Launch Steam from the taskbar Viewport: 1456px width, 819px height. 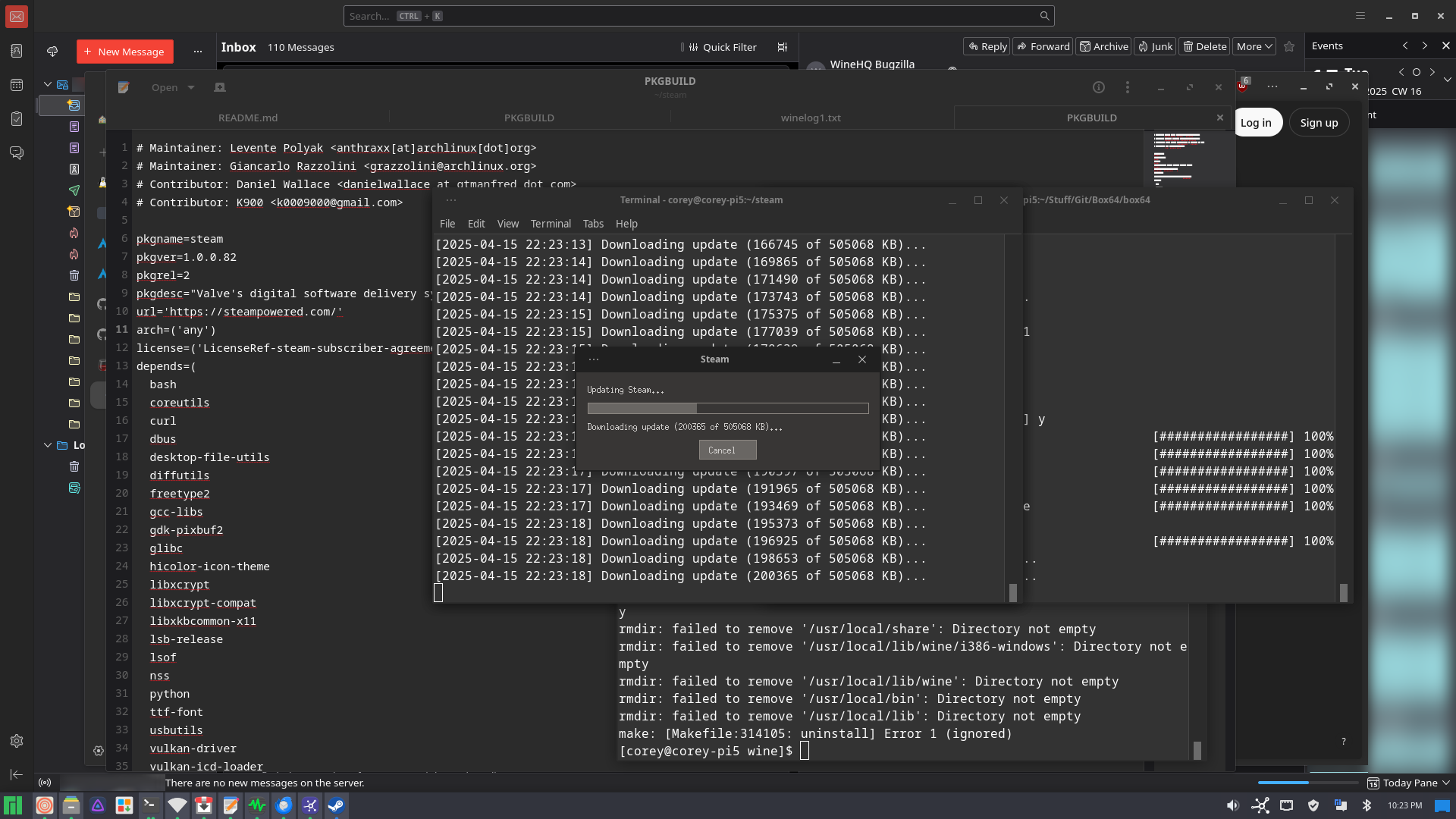click(x=336, y=805)
